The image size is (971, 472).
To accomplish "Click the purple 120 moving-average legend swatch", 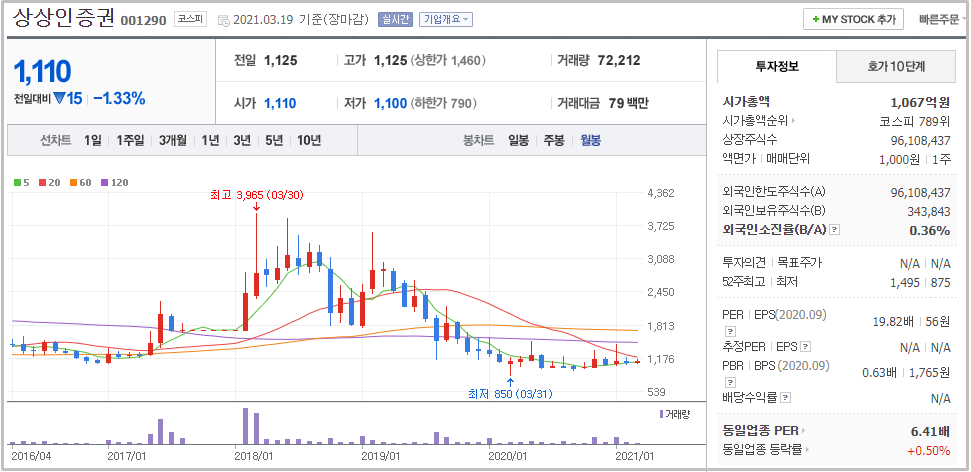I will [104, 183].
